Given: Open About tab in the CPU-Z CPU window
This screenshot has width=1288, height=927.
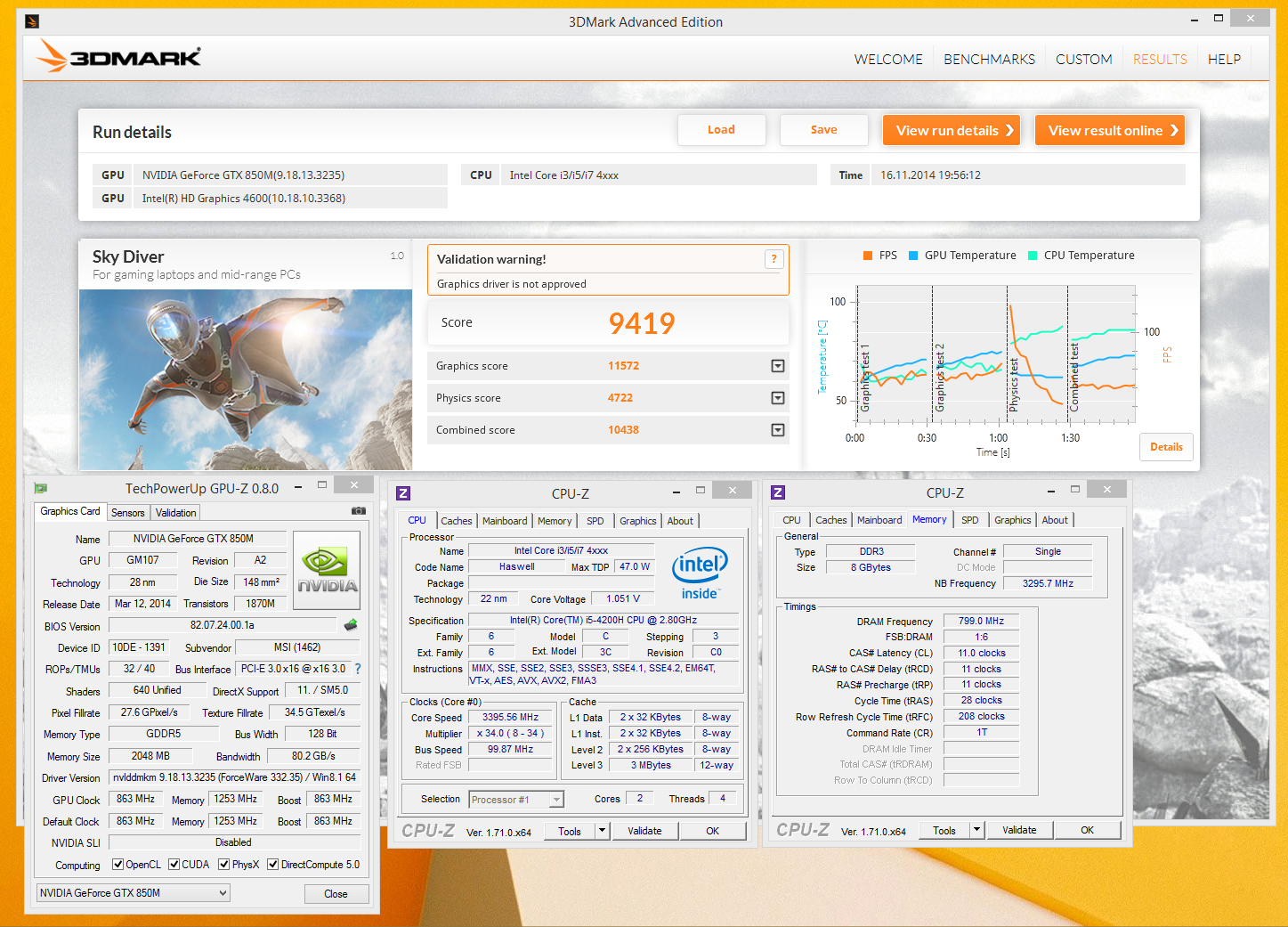Looking at the screenshot, I should point(680,521).
